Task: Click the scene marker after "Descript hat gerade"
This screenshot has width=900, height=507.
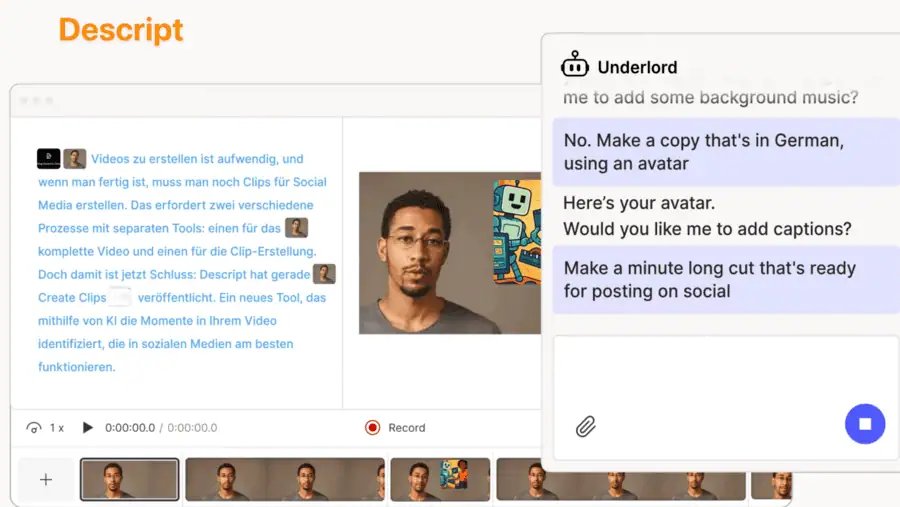Action: click(x=324, y=274)
